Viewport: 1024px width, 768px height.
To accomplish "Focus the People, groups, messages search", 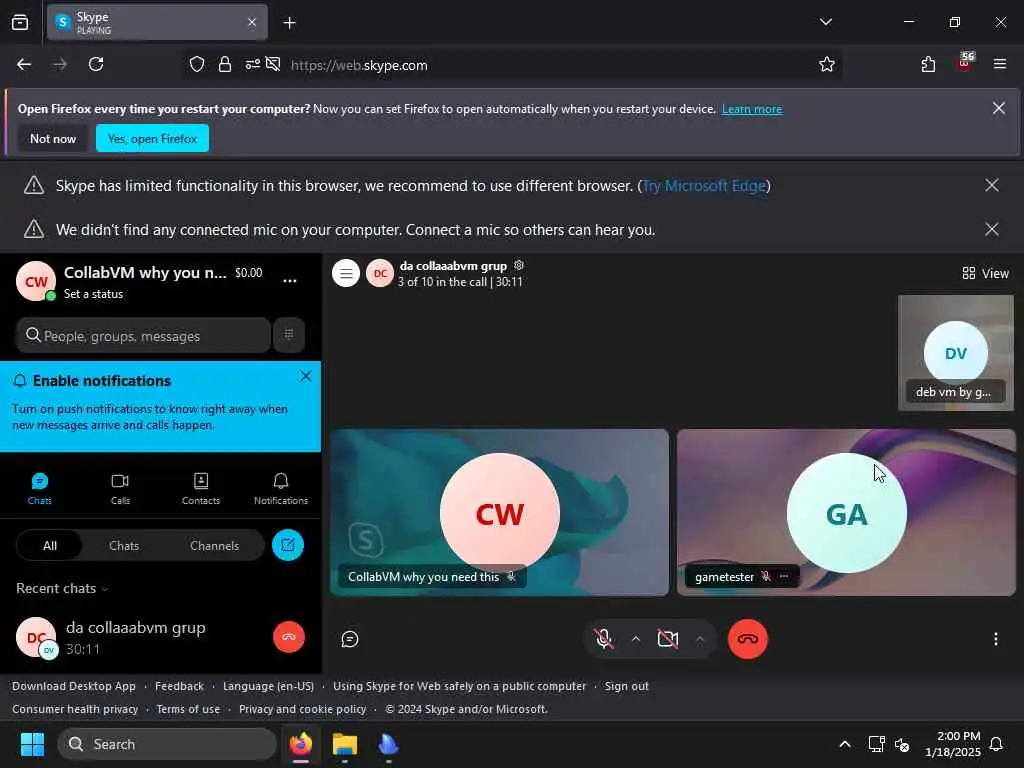I will click(x=143, y=336).
